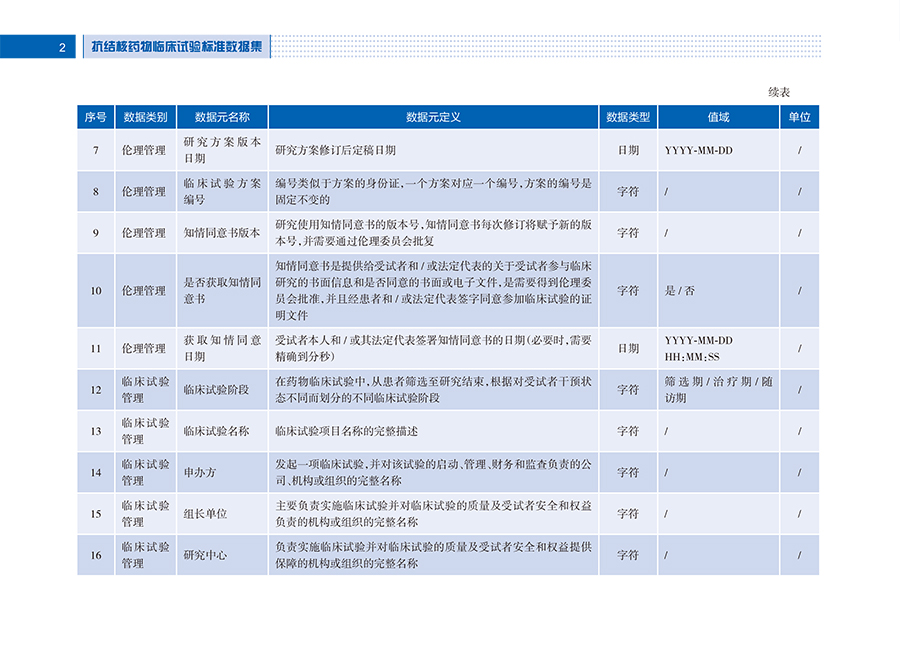
Task: Click the 临床试验方案编号 cell
Action: pyautogui.click(x=222, y=192)
